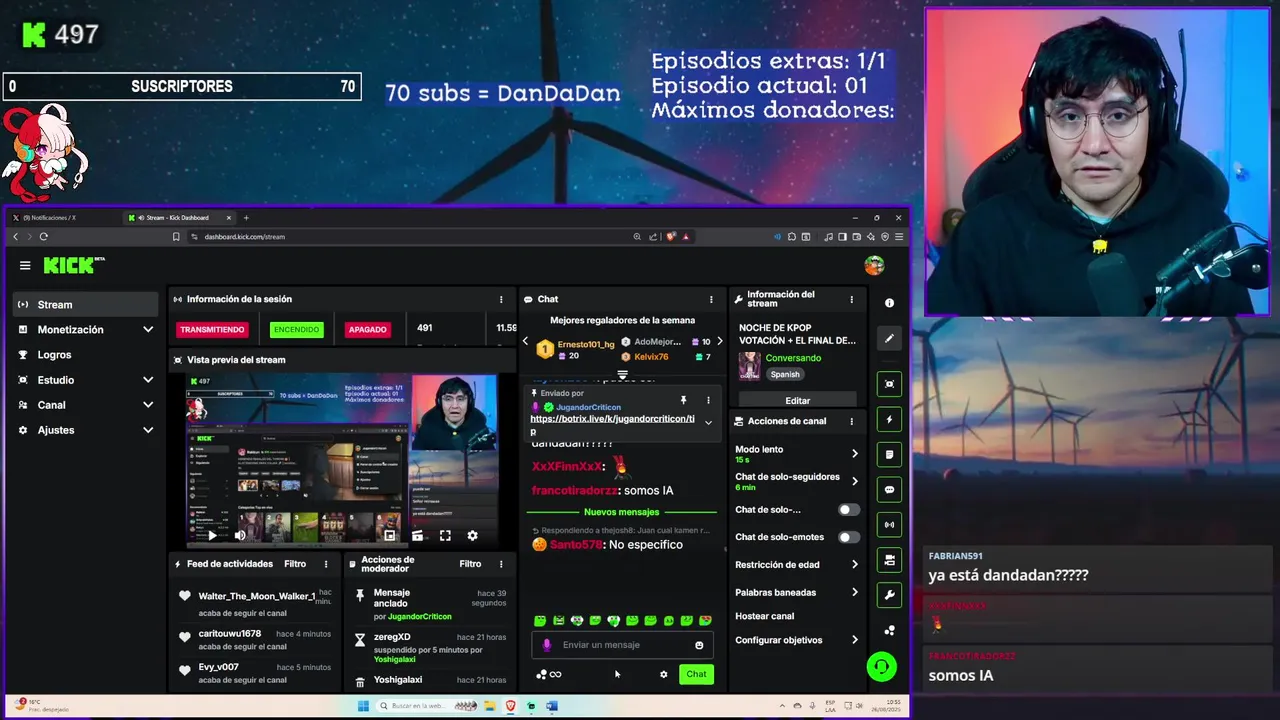Click Filtro in Feed de actividades
1280x720 pixels.
295,564
